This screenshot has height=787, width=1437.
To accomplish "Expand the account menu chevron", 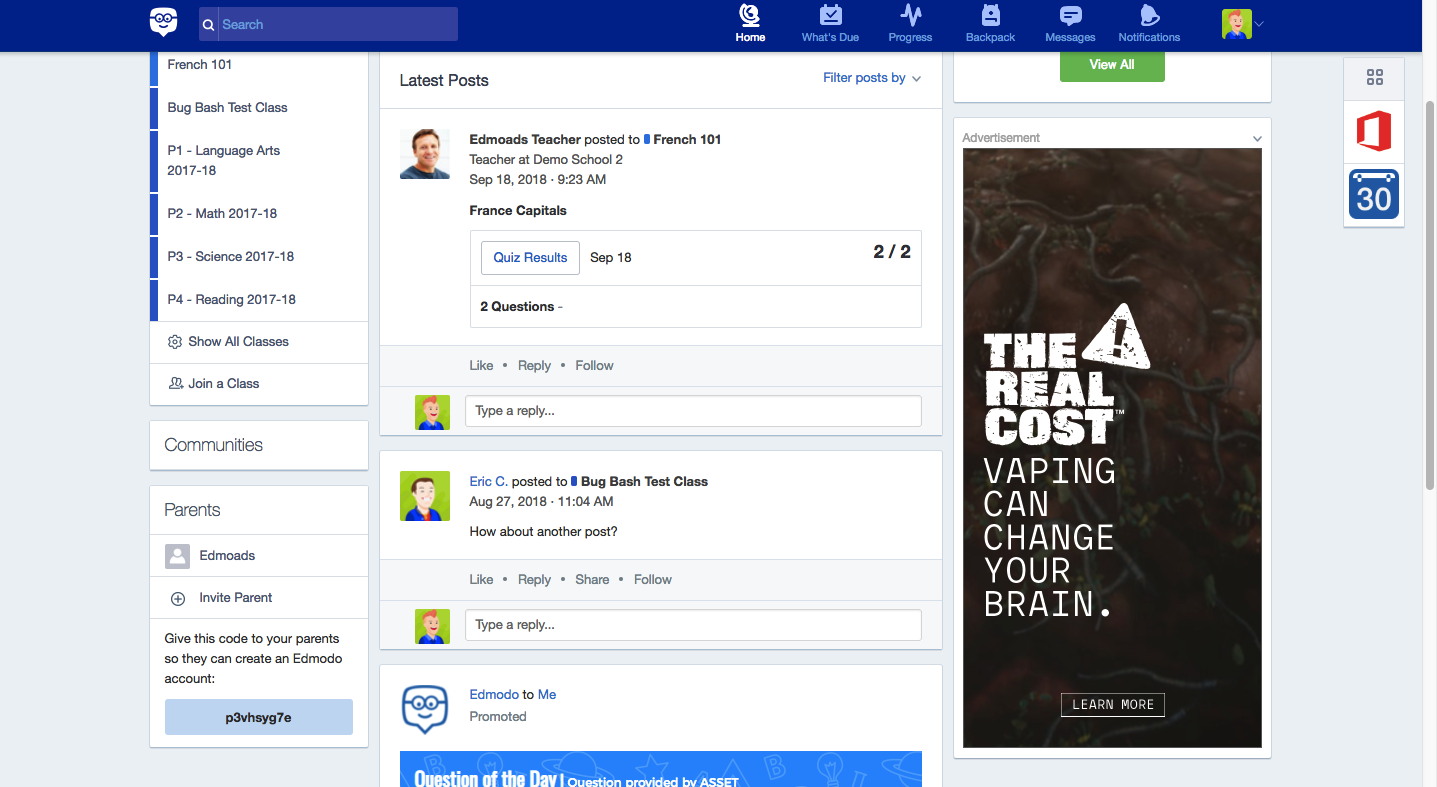I will (x=1259, y=24).
